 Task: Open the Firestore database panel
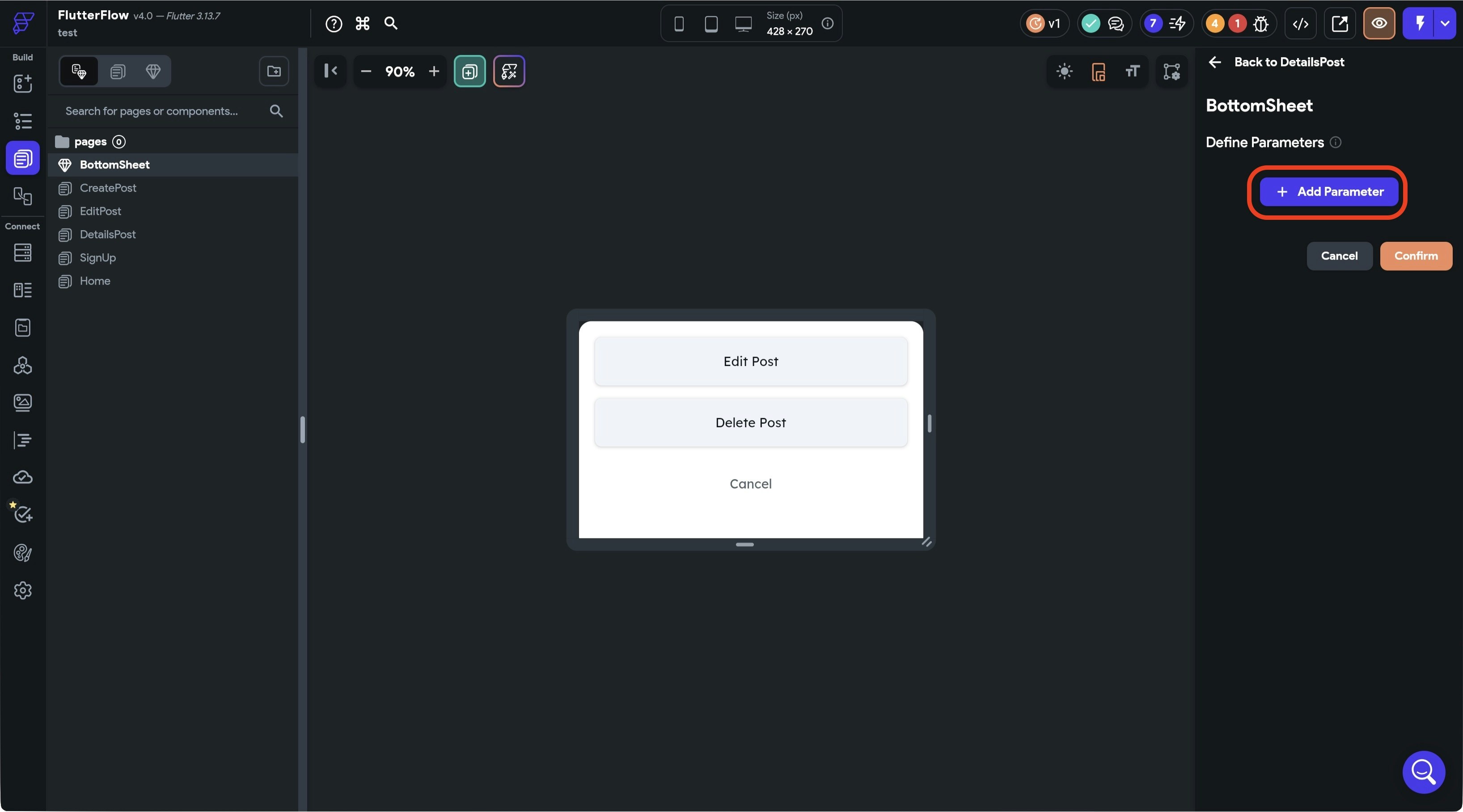coord(23,252)
